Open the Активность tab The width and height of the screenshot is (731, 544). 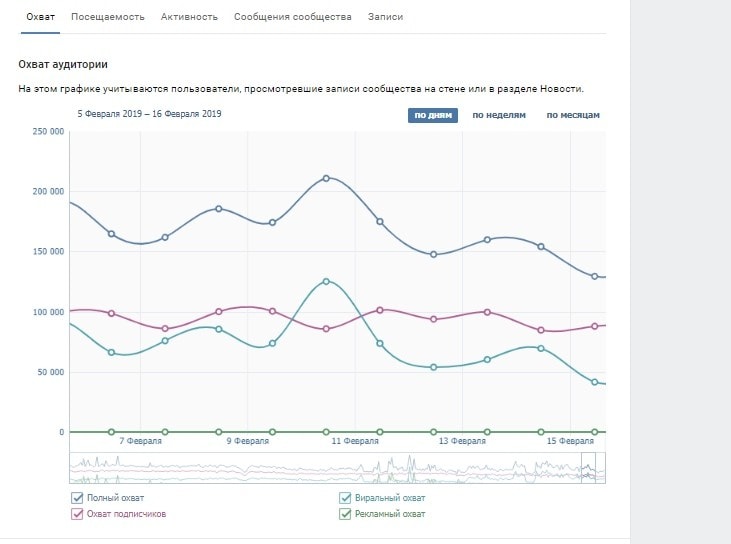(x=189, y=17)
